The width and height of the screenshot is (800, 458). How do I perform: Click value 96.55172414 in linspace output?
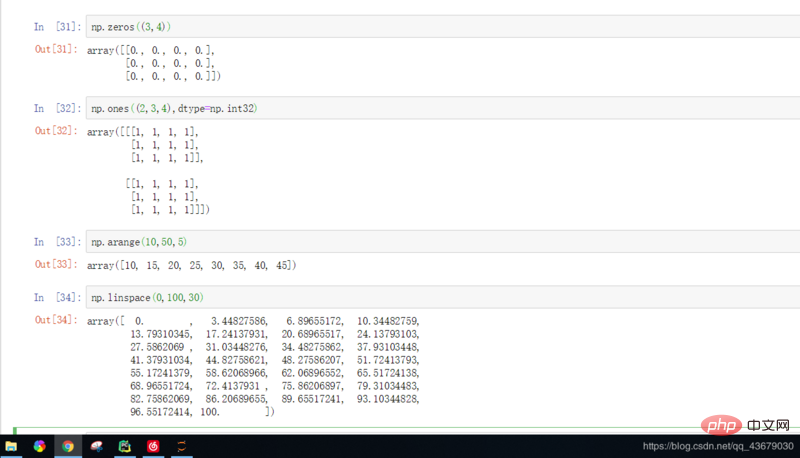click(x=160, y=412)
